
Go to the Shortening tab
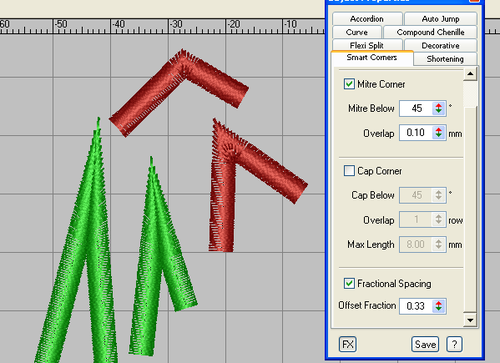445,59
